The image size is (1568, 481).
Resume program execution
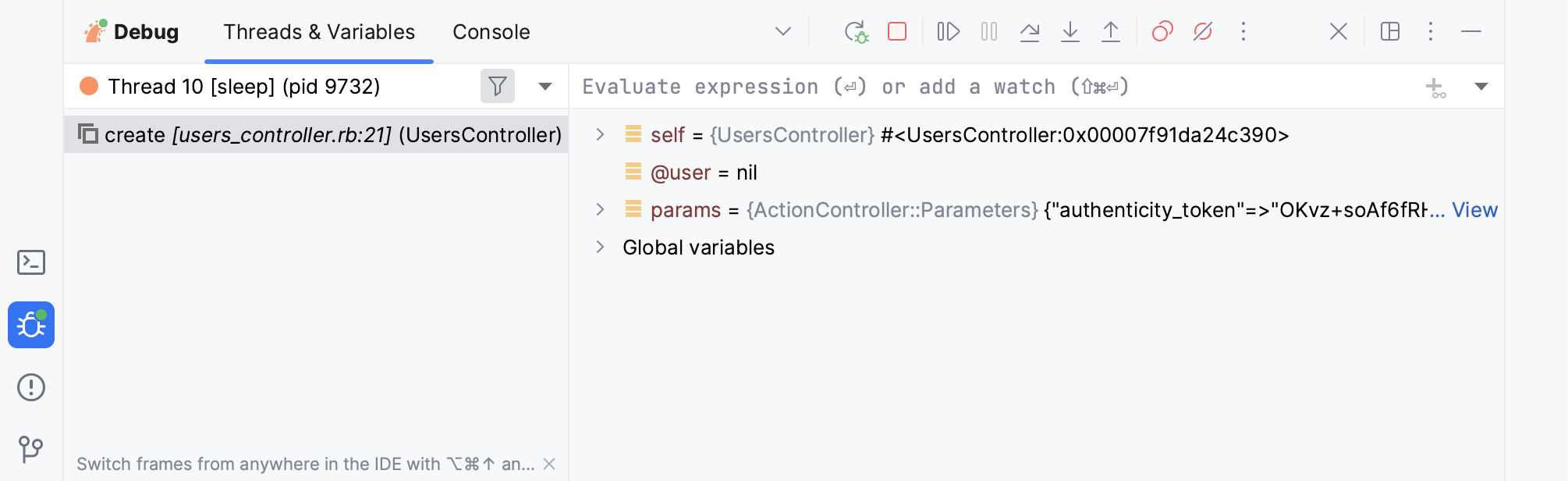tap(947, 31)
